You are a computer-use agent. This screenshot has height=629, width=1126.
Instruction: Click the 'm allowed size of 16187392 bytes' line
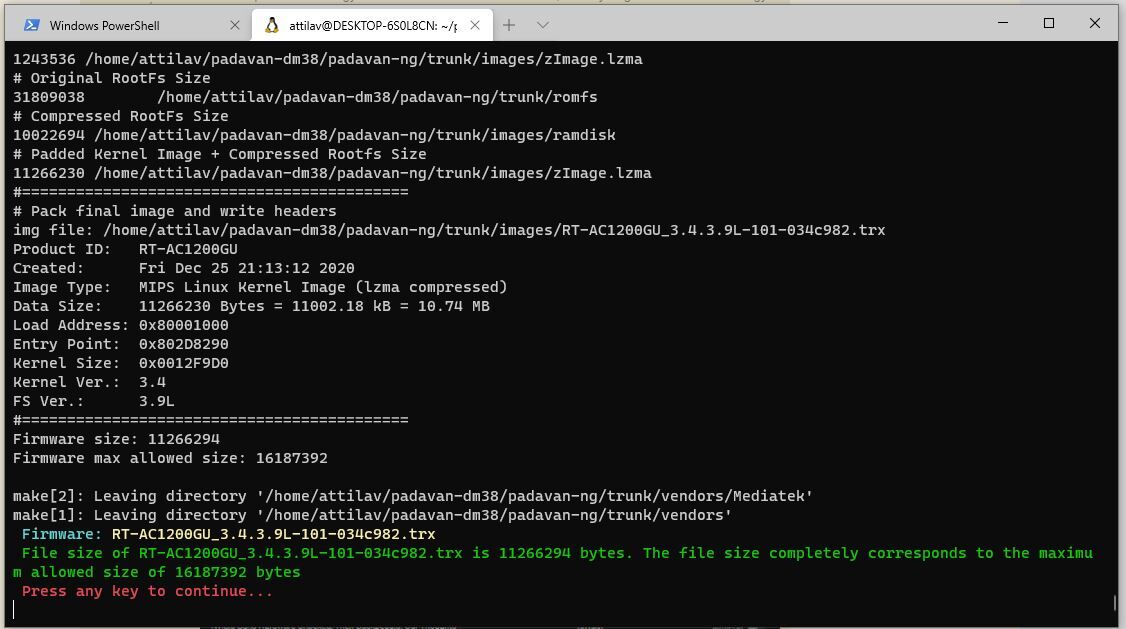(157, 572)
